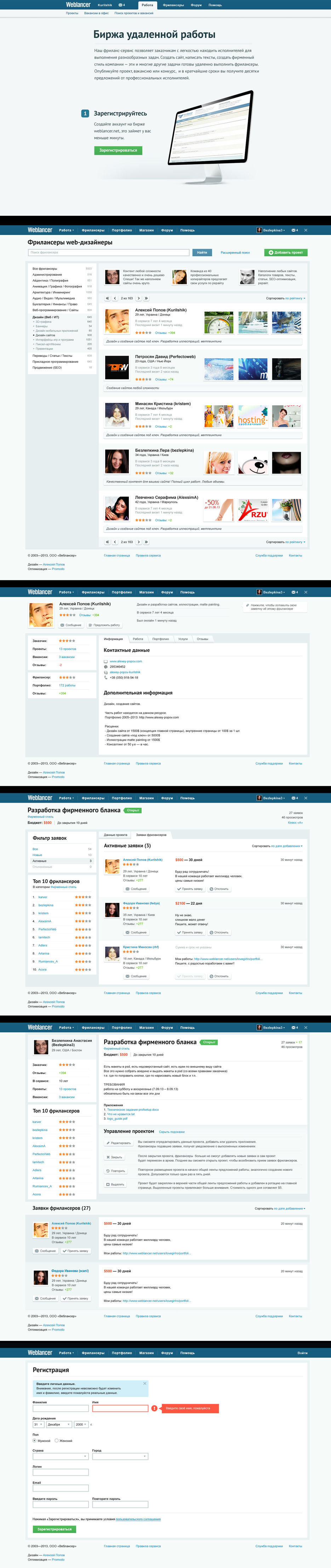This screenshot has height=1568, width=331.
Task: Open 'Поиск проектов и вакансий' in landing page subnav
Action: (x=134, y=13)
